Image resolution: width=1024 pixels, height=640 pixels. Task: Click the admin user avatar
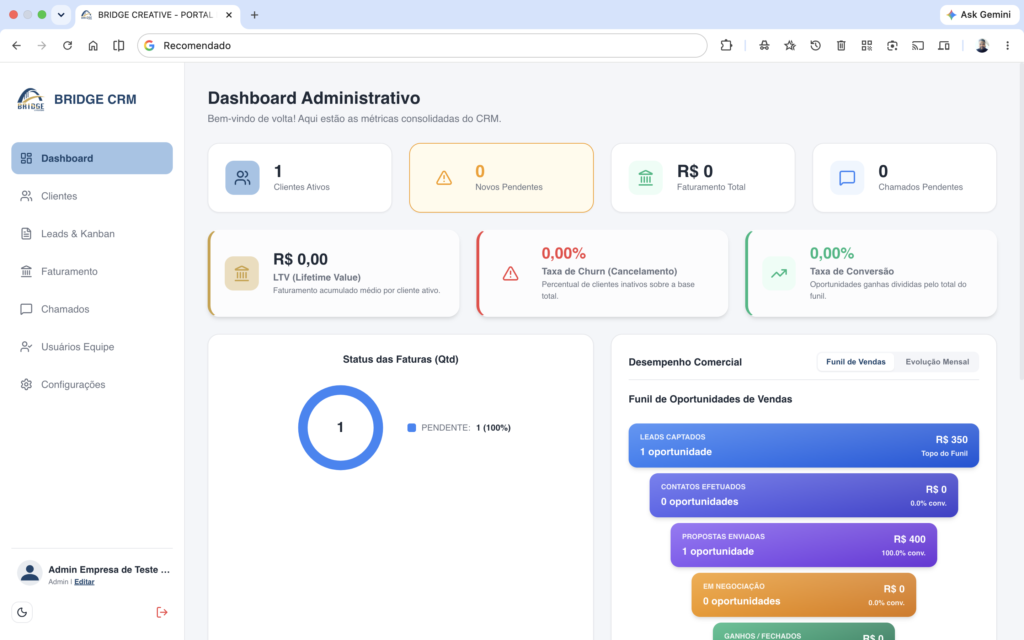pos(29,573)
